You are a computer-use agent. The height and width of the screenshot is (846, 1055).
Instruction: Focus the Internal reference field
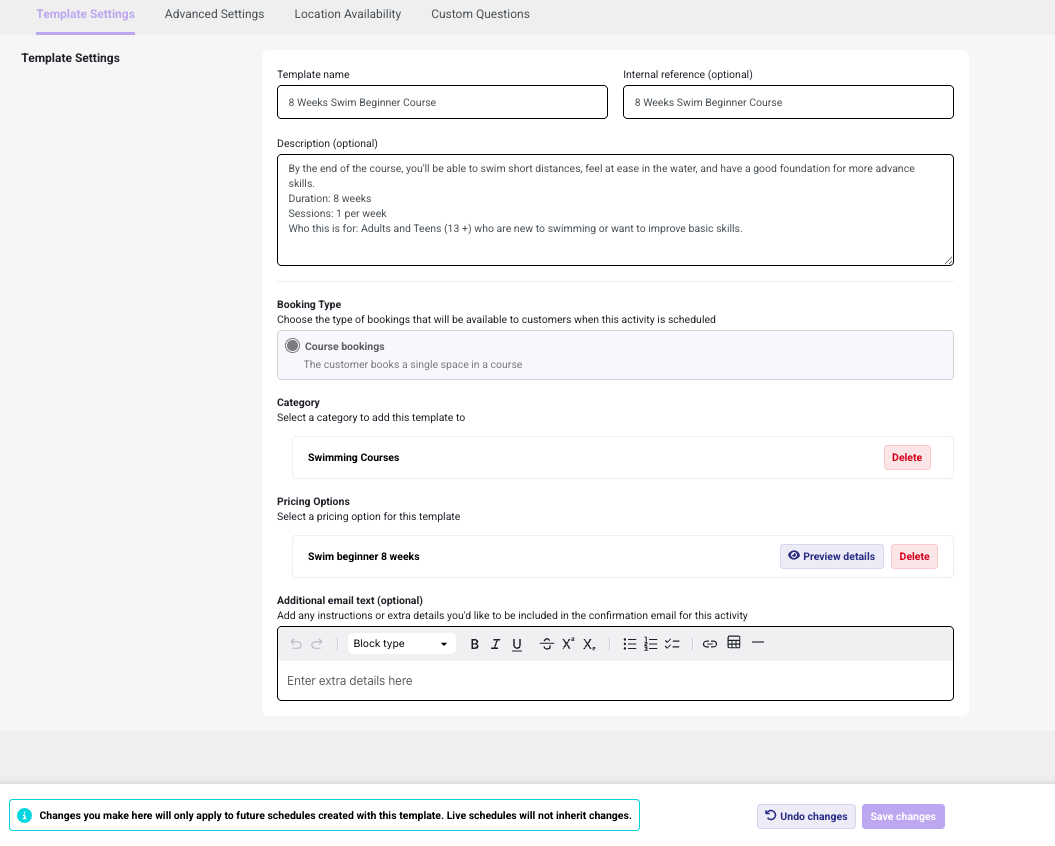pyautogui.click(x=788, y=102)
